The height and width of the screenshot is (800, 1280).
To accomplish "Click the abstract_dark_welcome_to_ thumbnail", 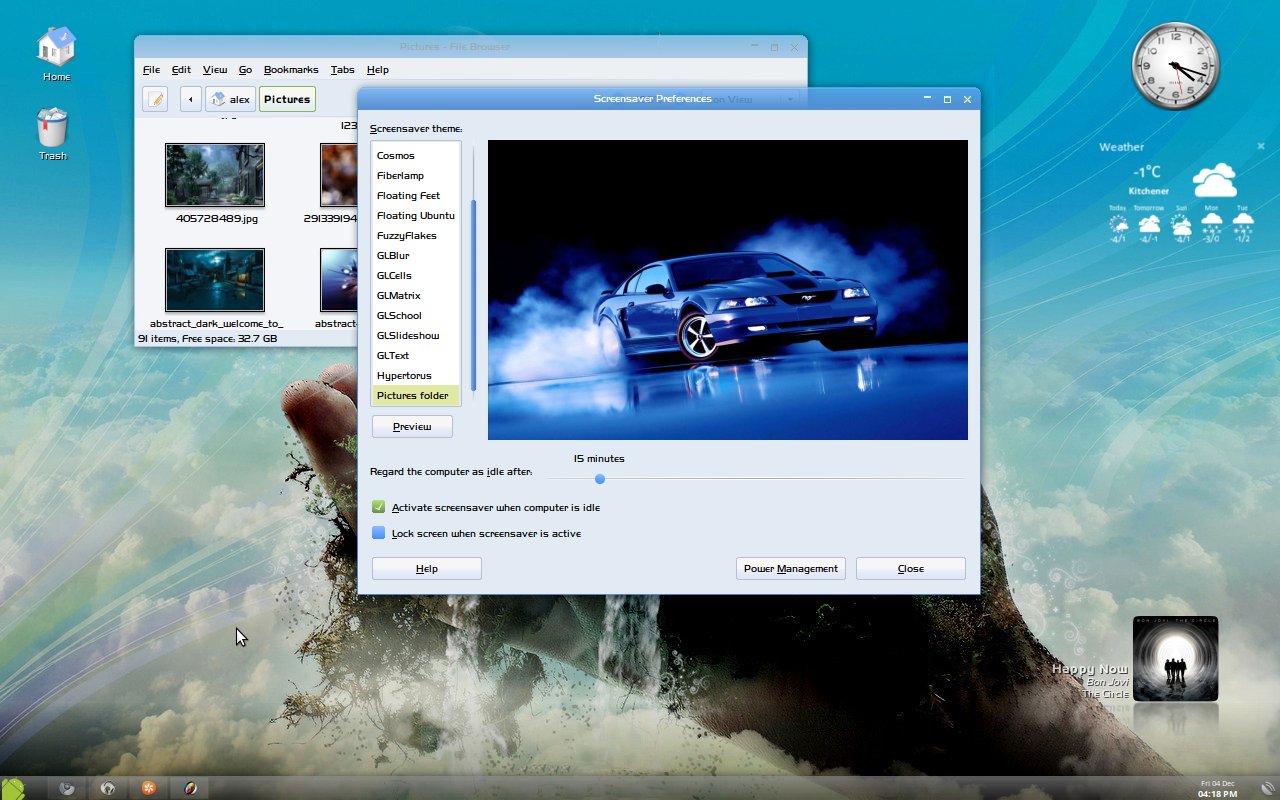I will point(215,280).
